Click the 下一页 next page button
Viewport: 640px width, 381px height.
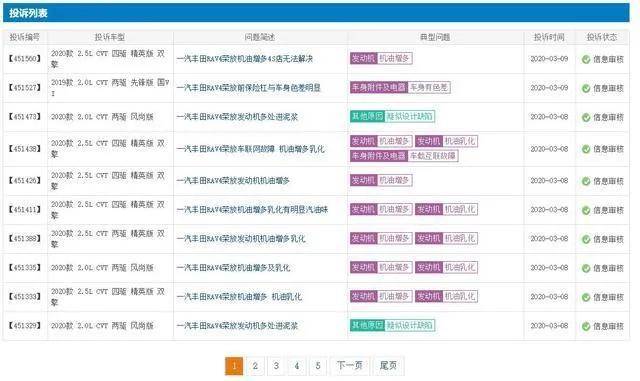(x=350, y=366)
